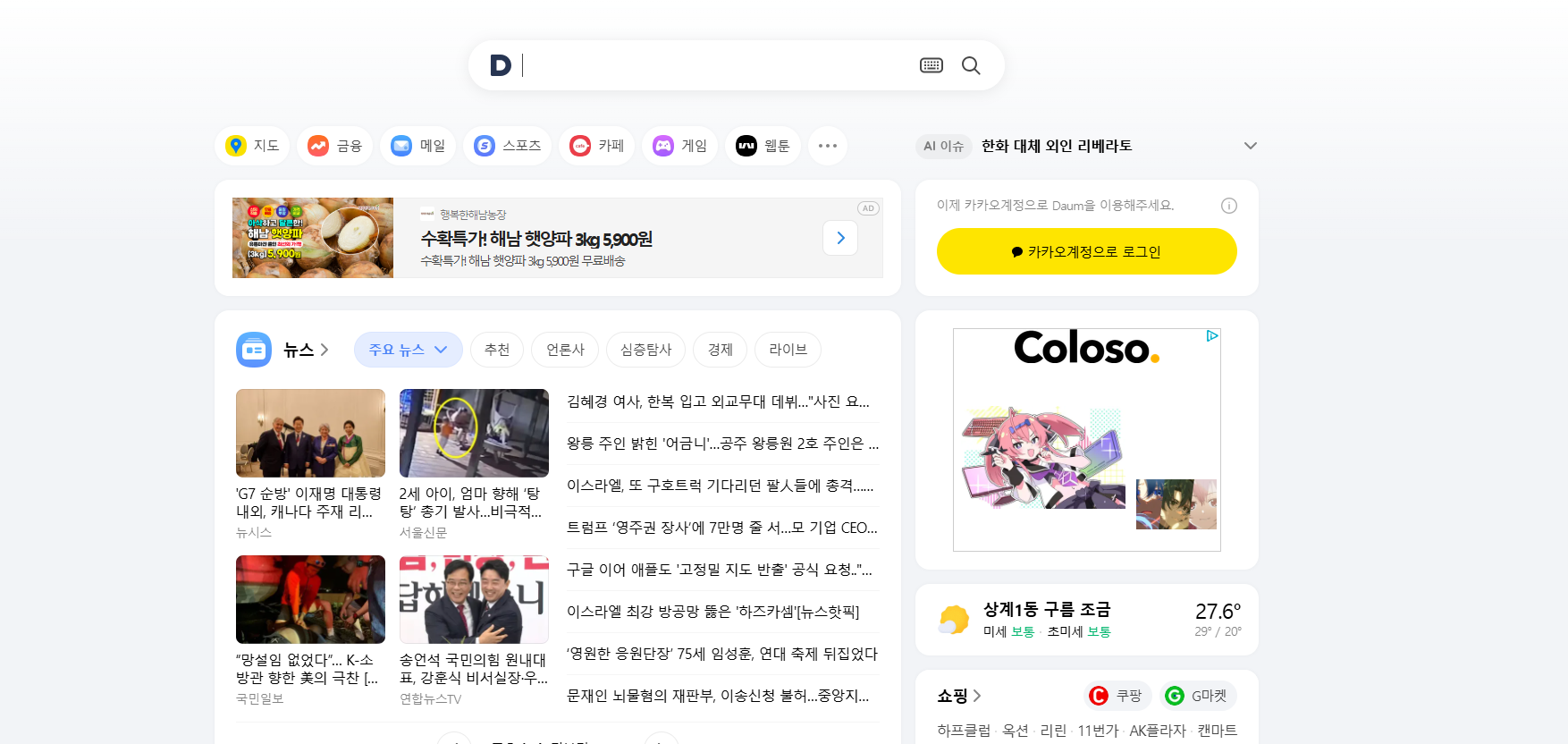Open the 쿠팡 Coupang shopping shortcut

coord(1118,696)
